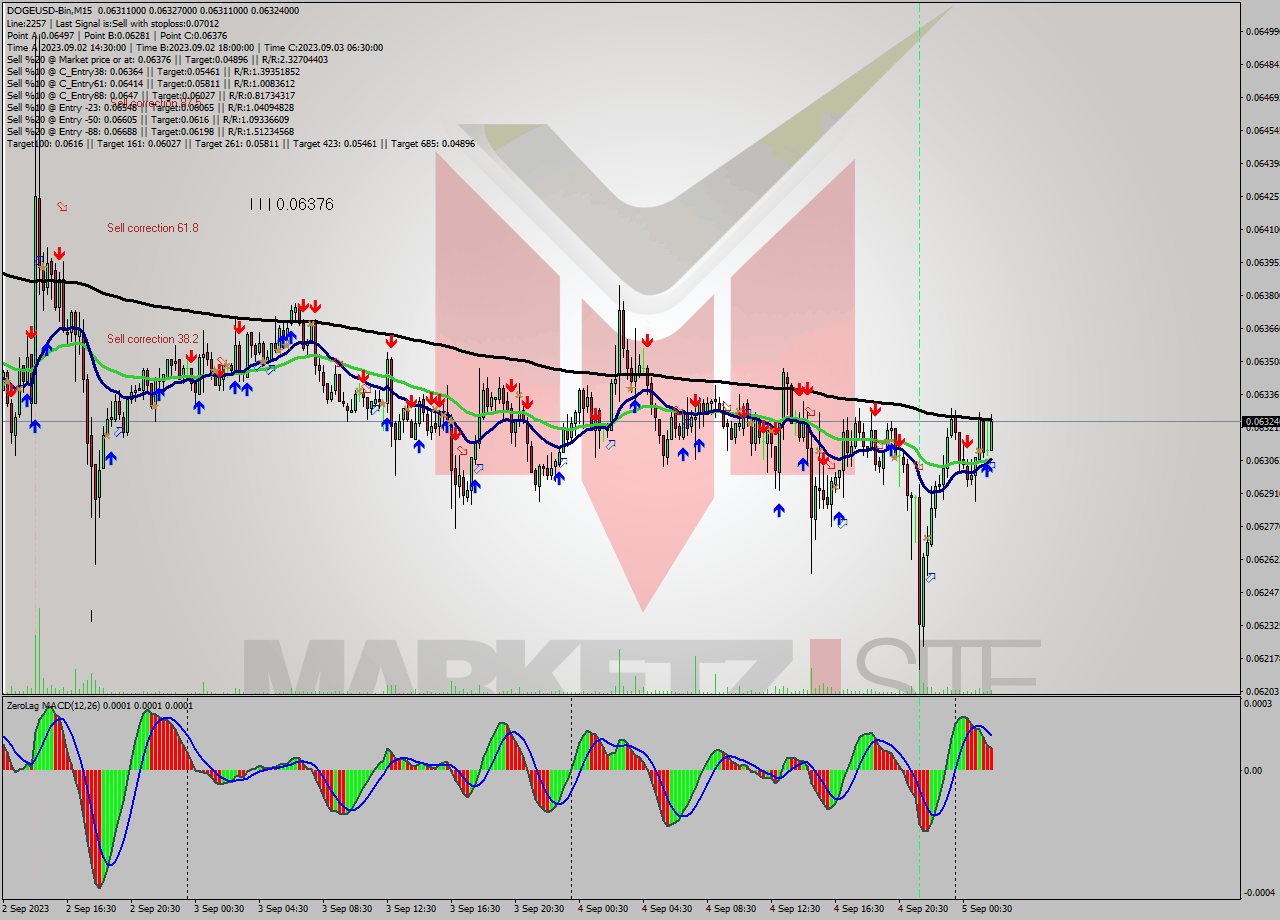Click price axis value 0.06439

point(1261,163)
